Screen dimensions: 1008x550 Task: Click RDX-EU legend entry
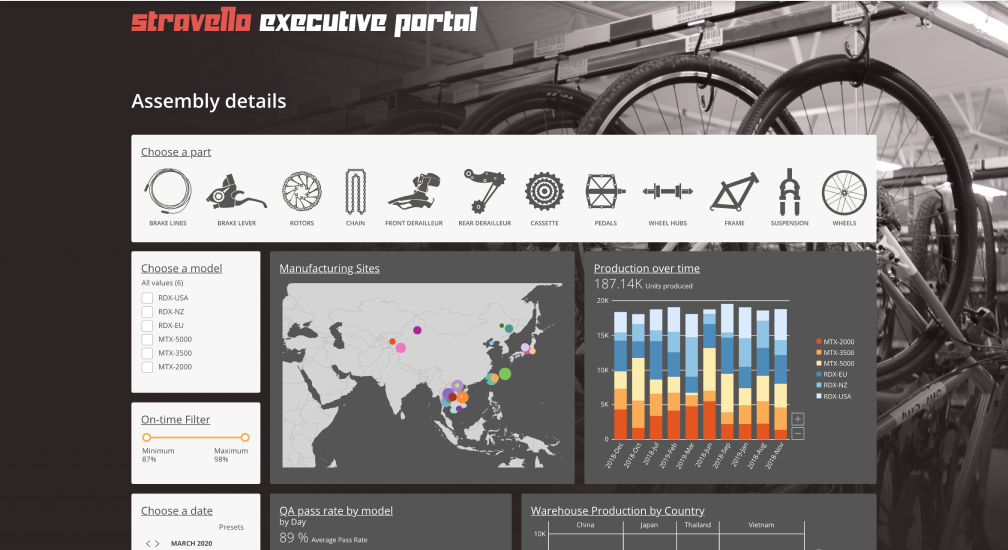(832, 375)
